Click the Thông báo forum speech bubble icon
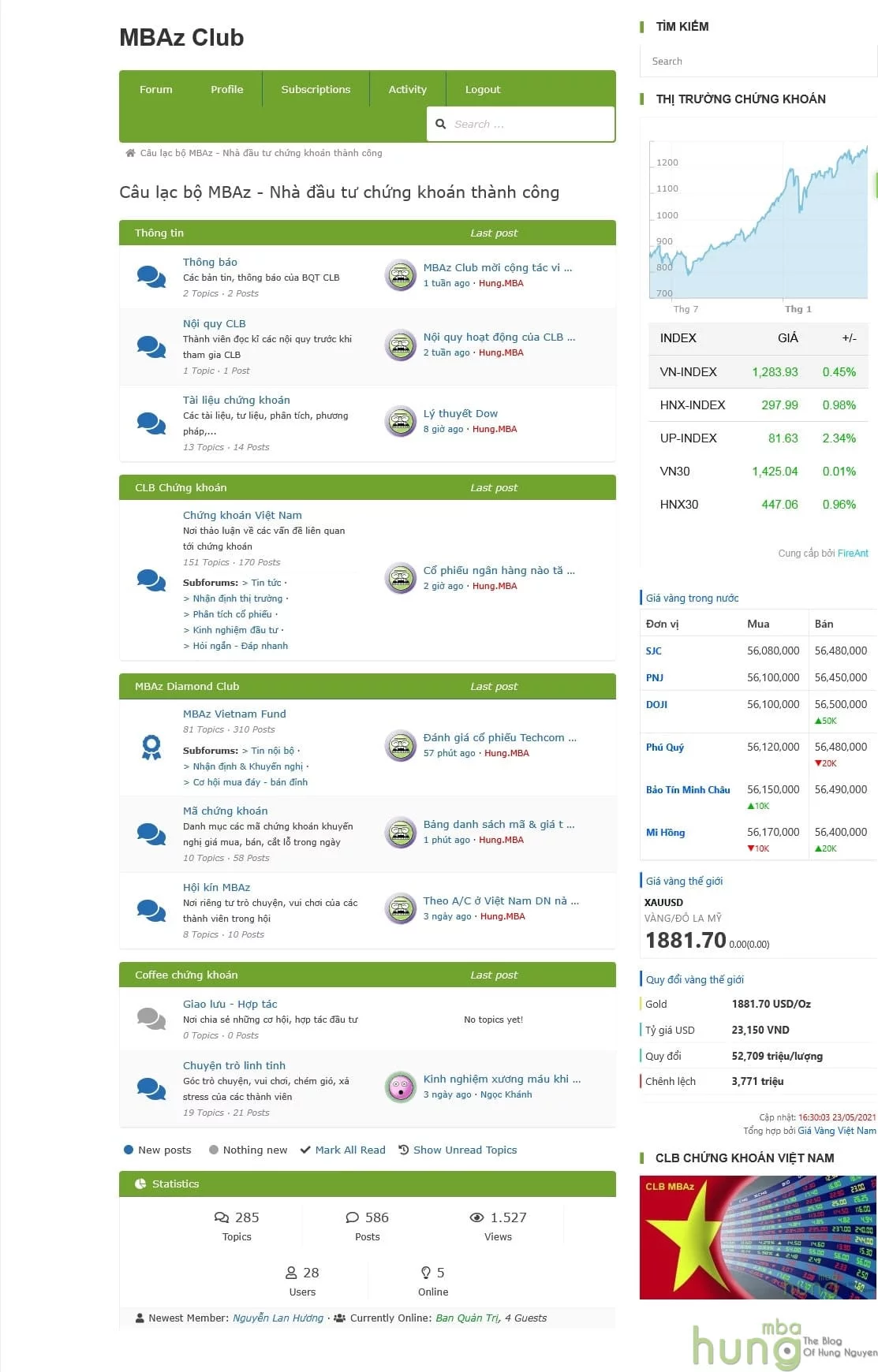The image size is (878, 1372). [x=151, y=277]
